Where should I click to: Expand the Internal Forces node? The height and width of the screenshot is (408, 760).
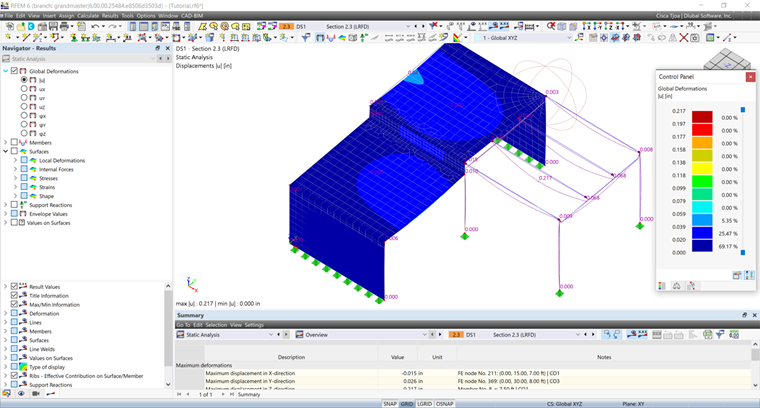[15, 169]
